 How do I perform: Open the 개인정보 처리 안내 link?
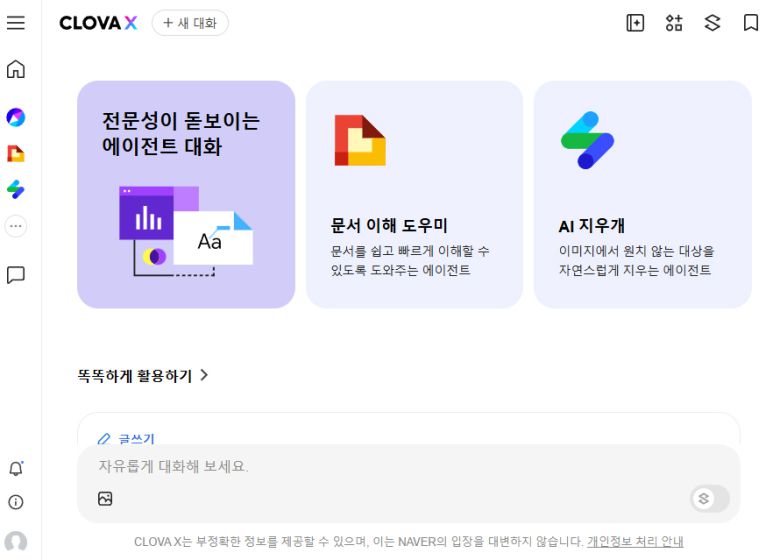tap(635, 541)
